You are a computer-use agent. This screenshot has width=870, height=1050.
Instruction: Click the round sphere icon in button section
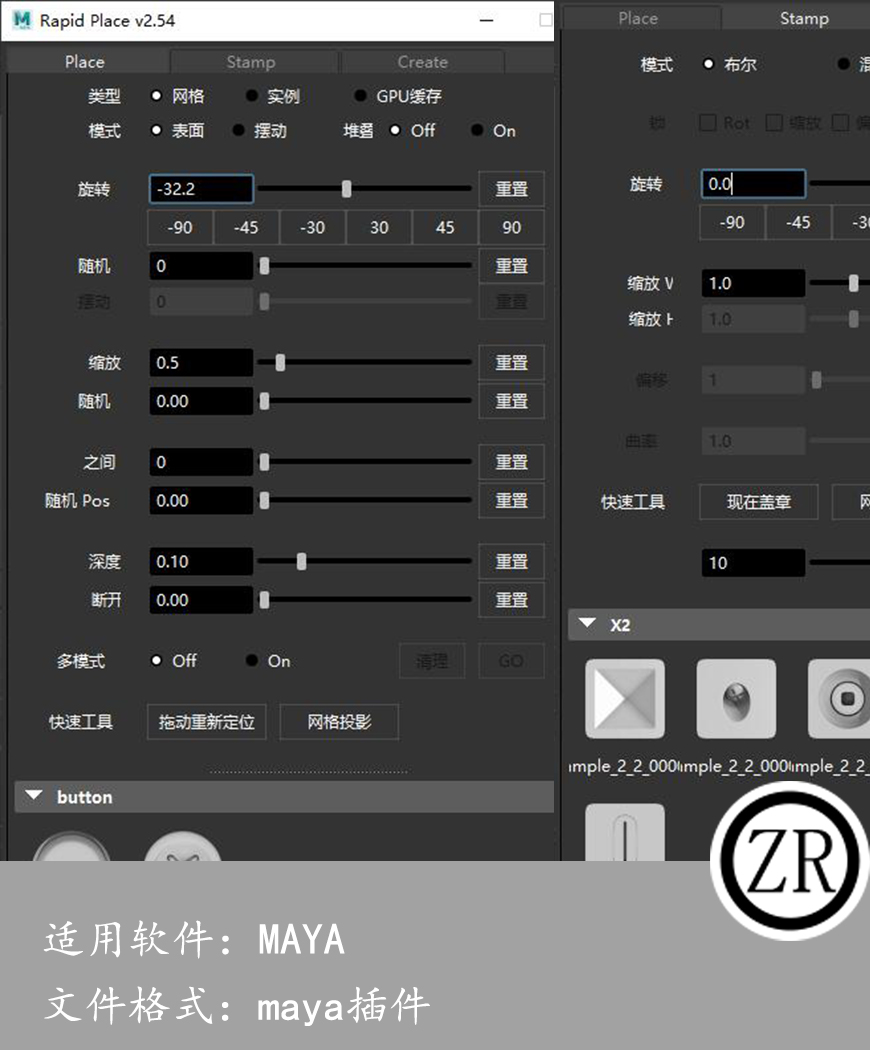[x=70, y=855]
